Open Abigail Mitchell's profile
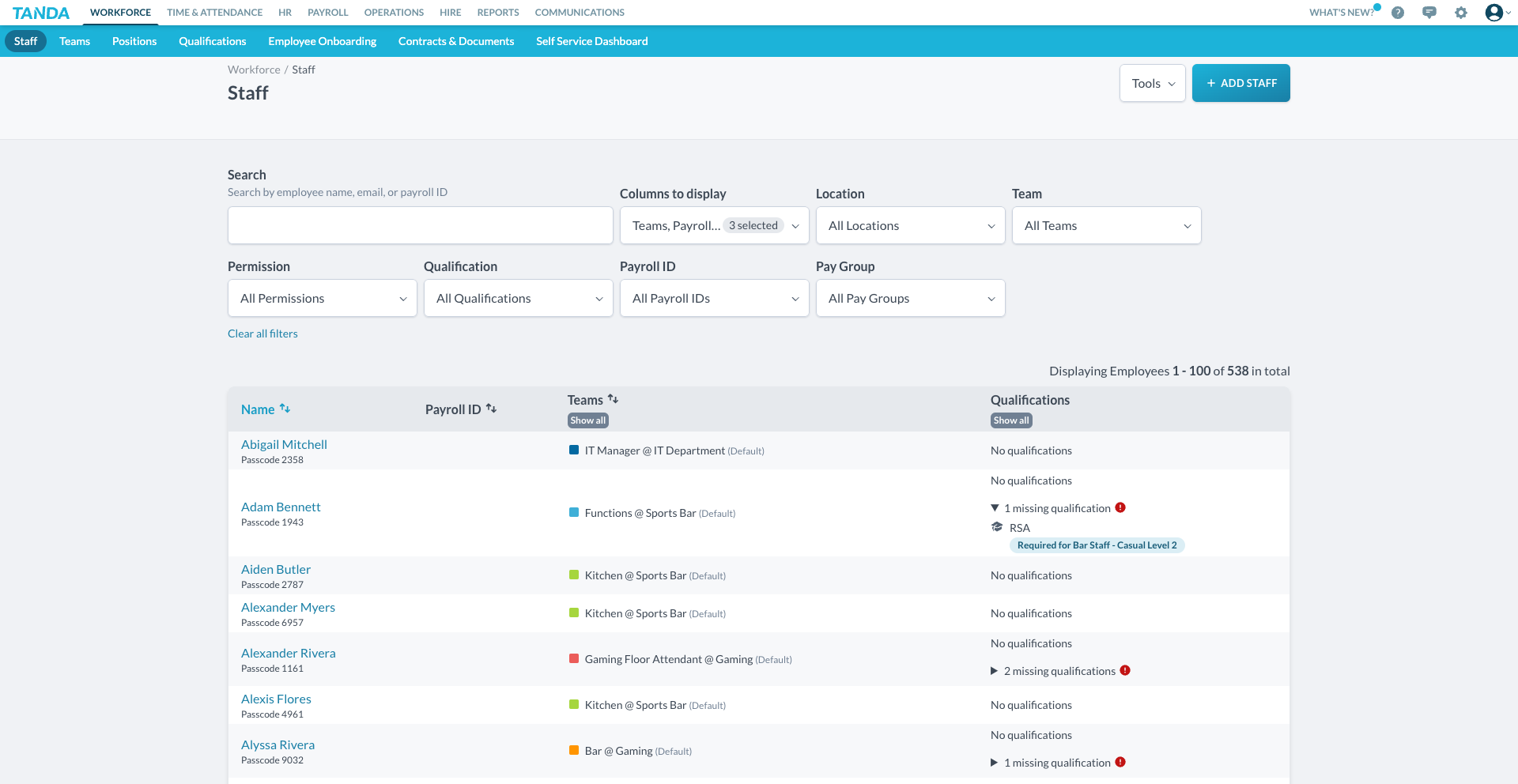 [x=284, y=444]
